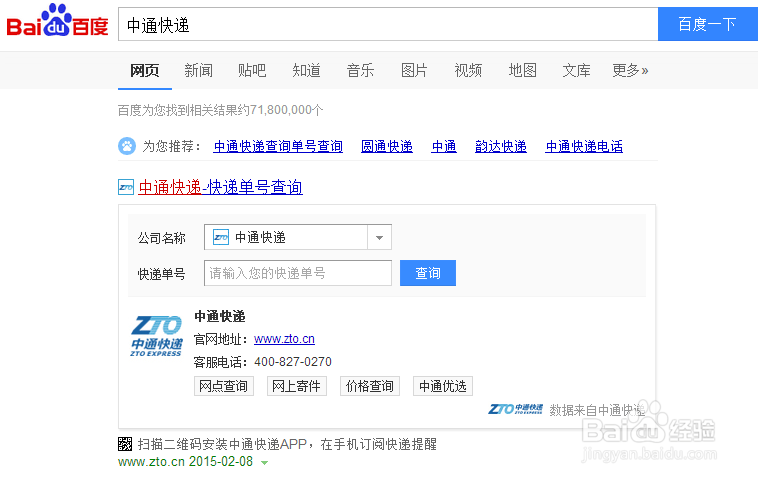The height and width of the screenshot is (481, 758).
Task: Switch to the 知道 tab
Action: 306,71
